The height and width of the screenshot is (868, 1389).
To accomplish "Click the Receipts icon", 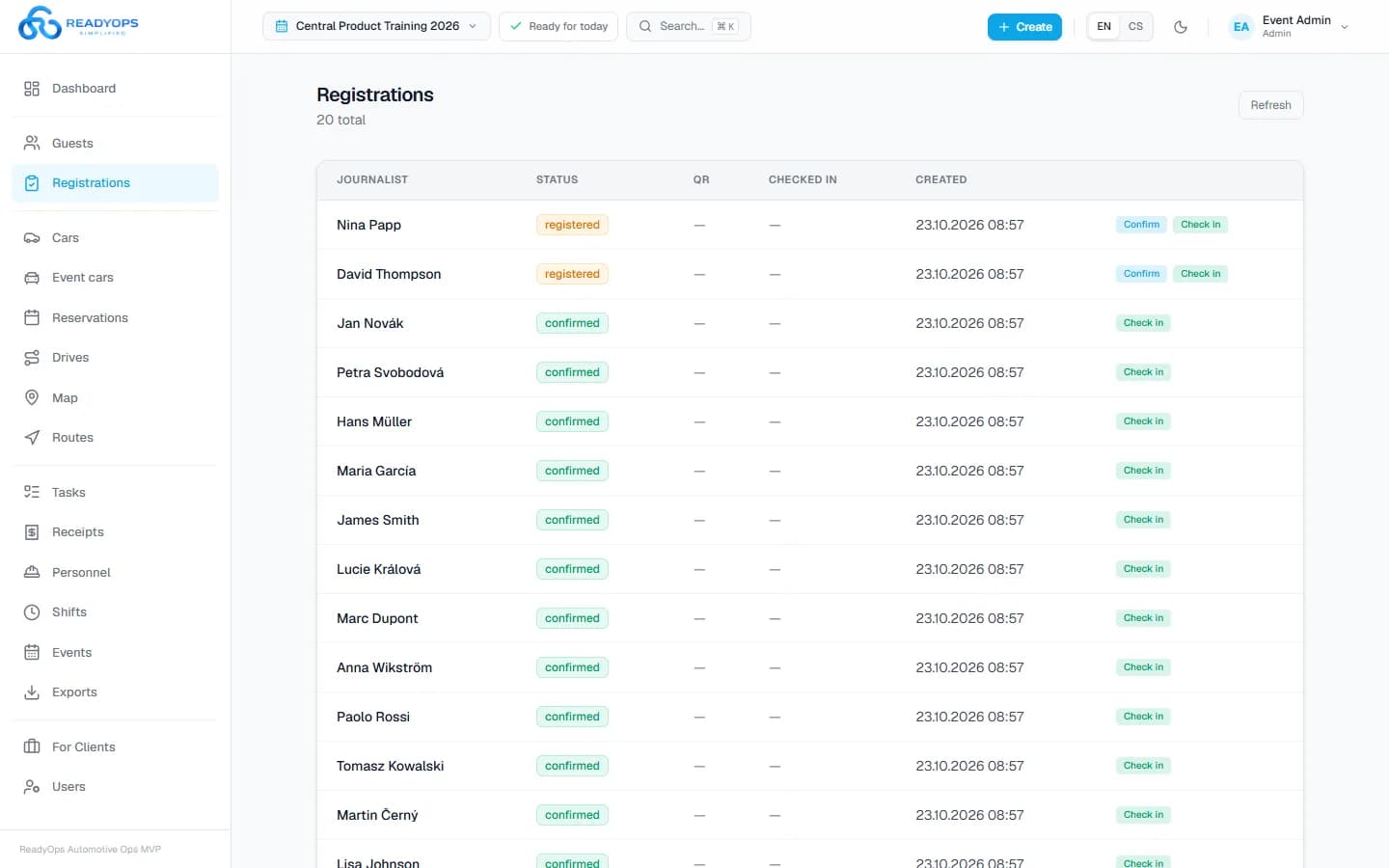I will (x=32, y=532).
